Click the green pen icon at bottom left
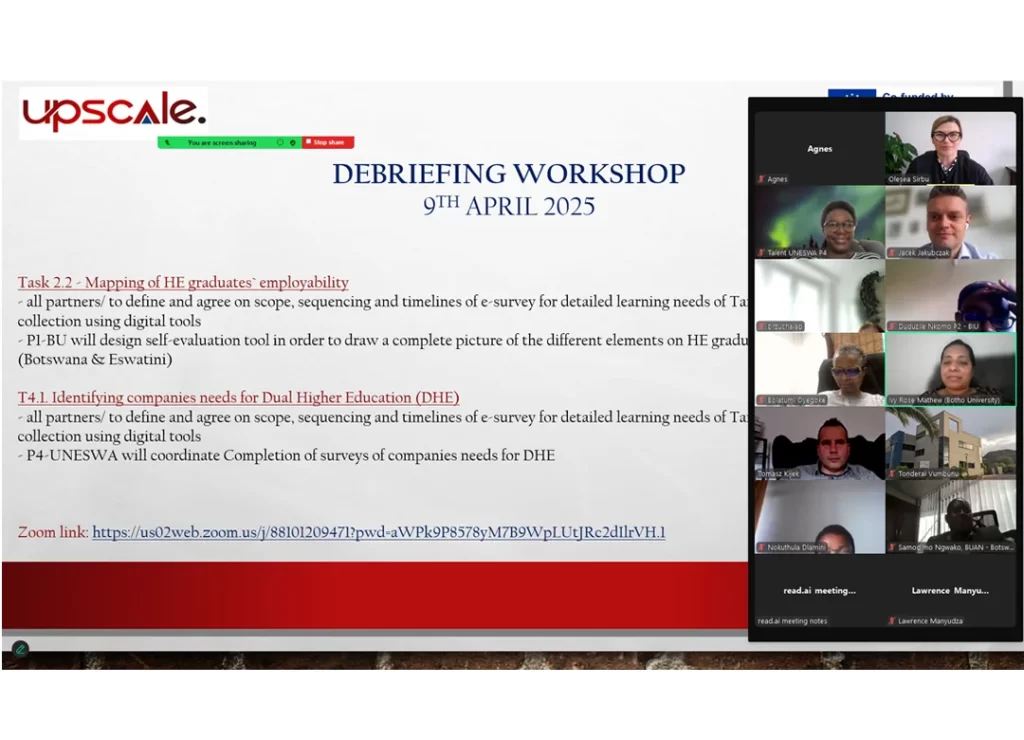The height and width of the screenshot is (740, 1024). click(x=20, y=649)
